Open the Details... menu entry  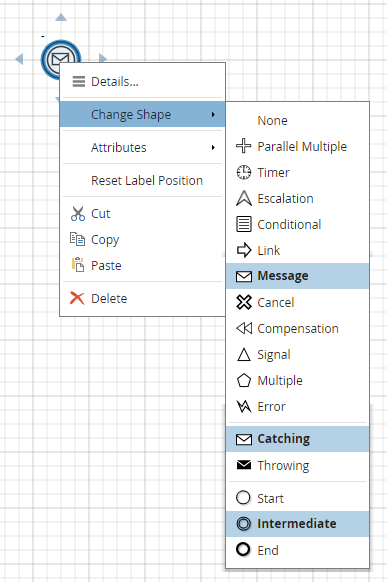pos(142,81)
